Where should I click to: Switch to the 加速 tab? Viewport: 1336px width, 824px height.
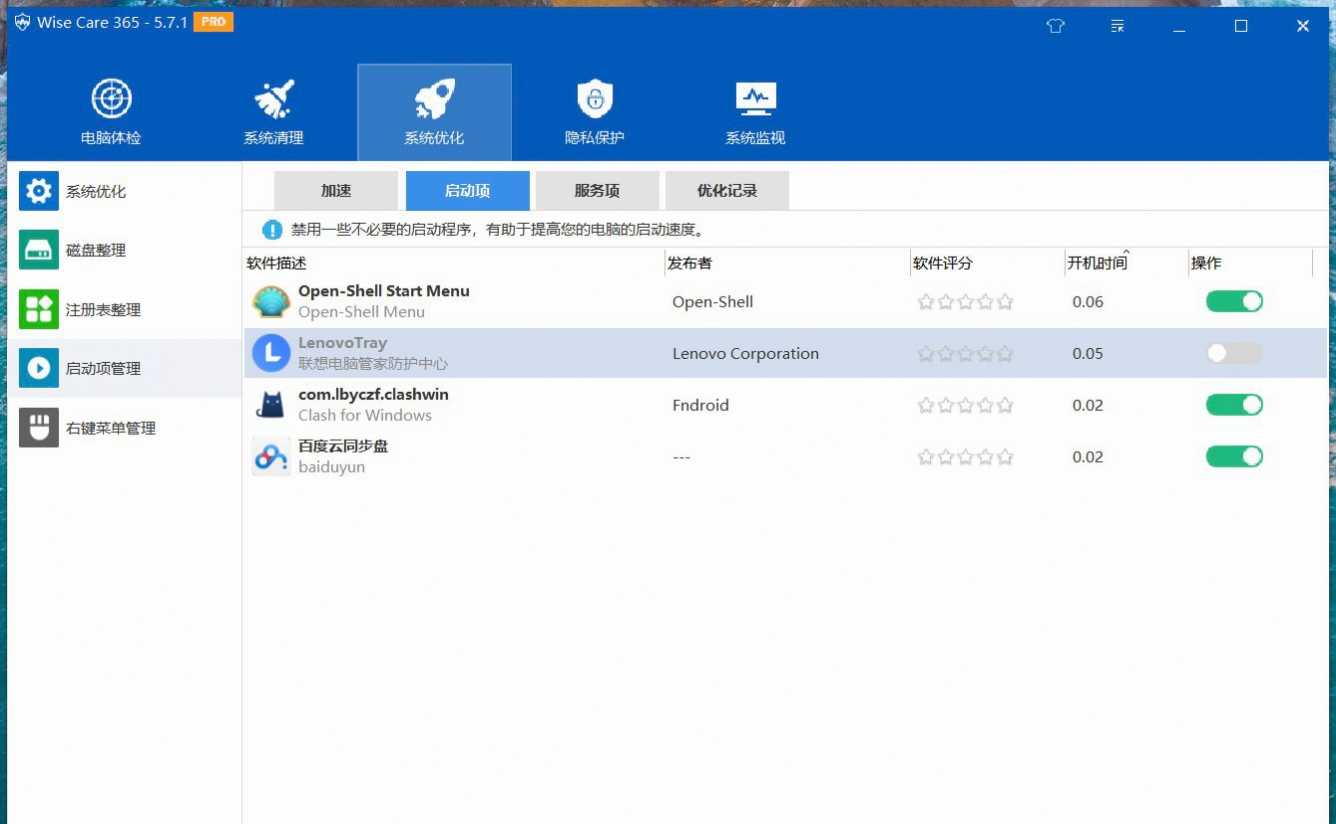click(x=336, y=191)
